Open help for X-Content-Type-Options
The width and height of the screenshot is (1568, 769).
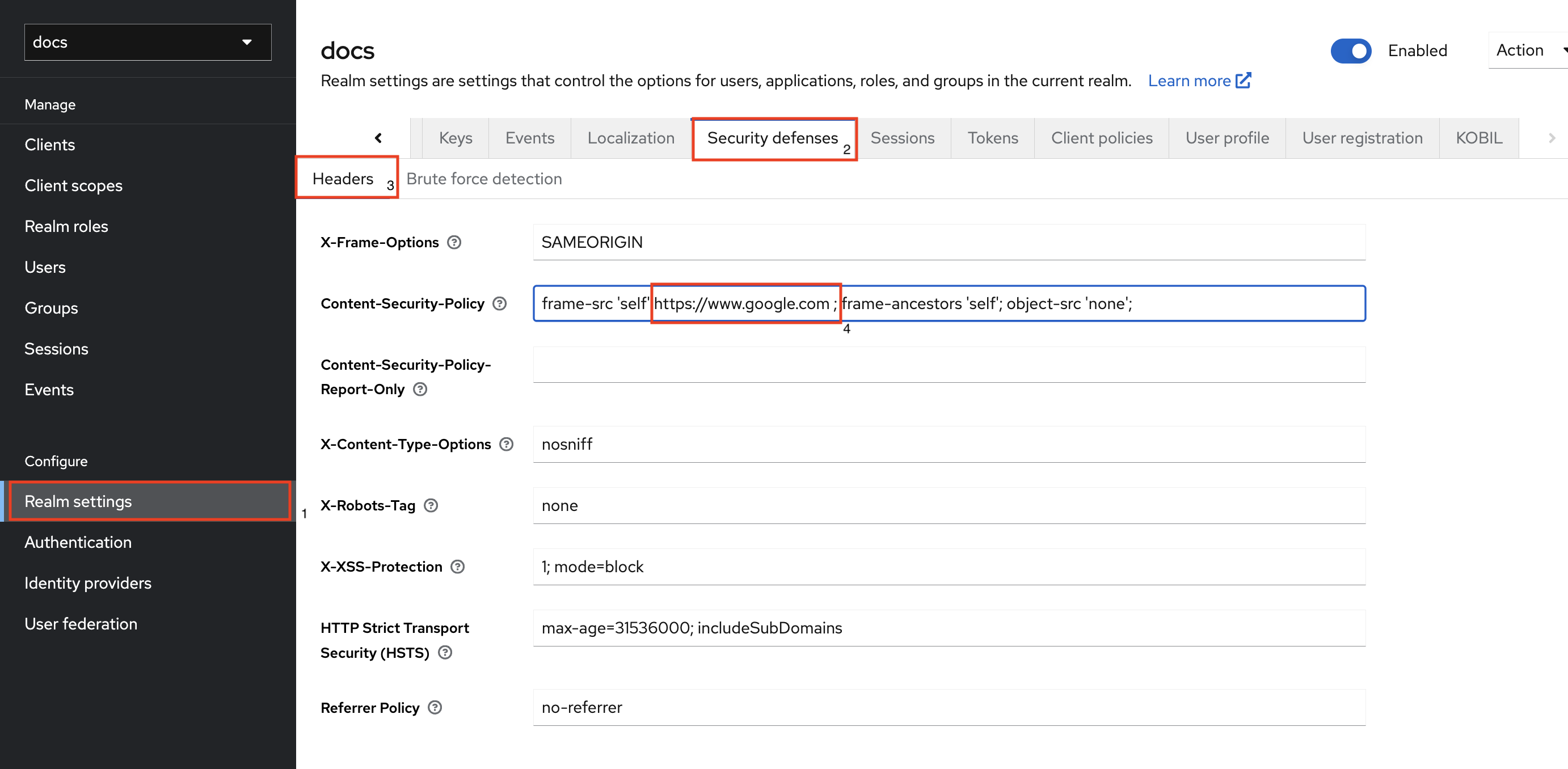[x=507, y=444]
